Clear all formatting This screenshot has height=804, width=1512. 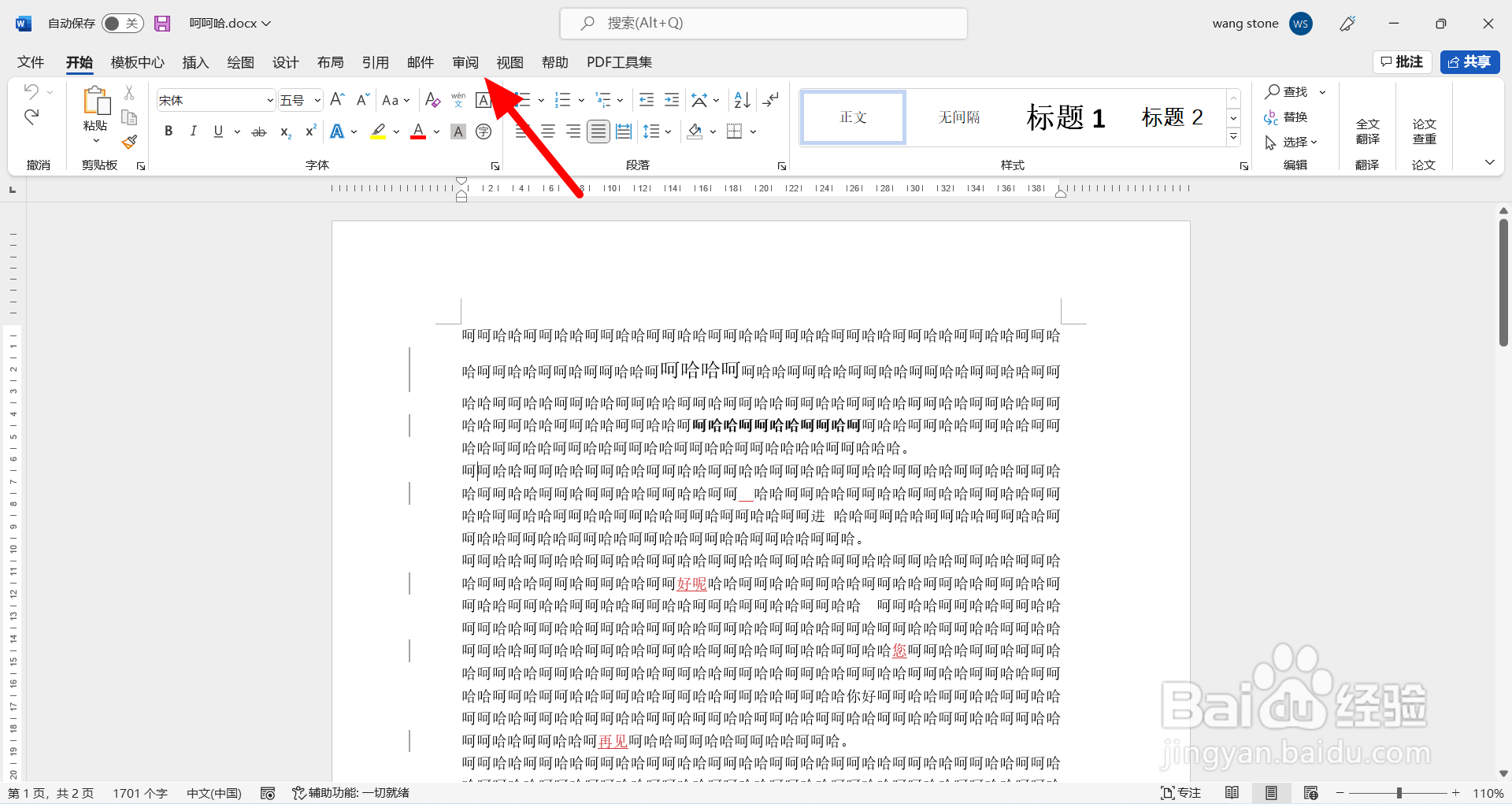click(x=432, y=100)
